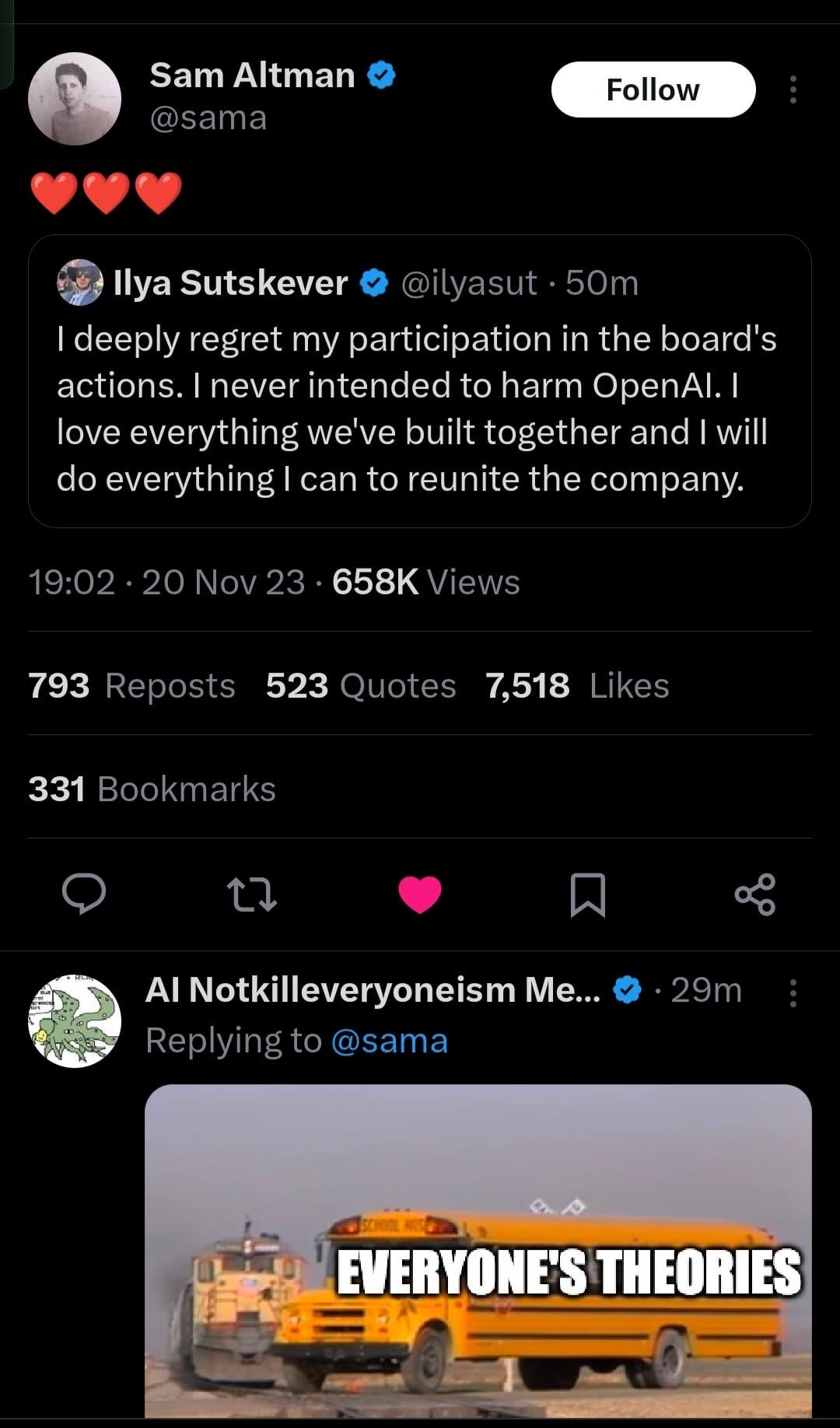
Task: Click the @sama mention in reply
Action: 390,1041
